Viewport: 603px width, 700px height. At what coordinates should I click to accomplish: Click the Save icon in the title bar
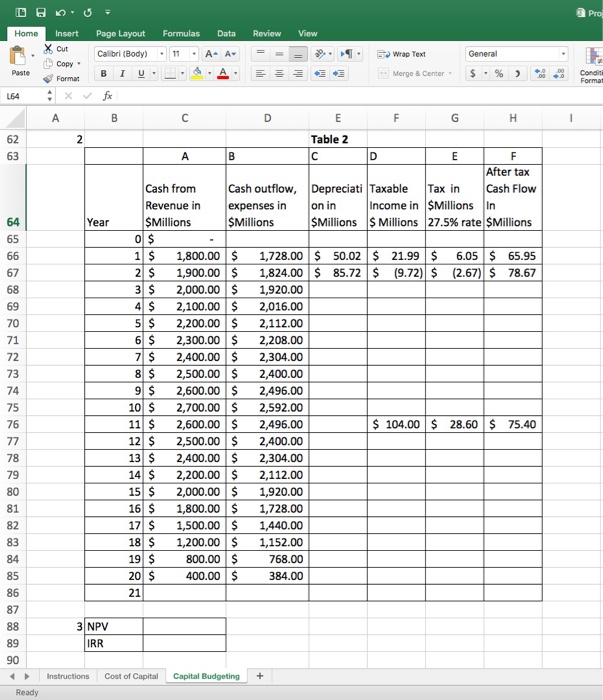(x=41, y=12)
